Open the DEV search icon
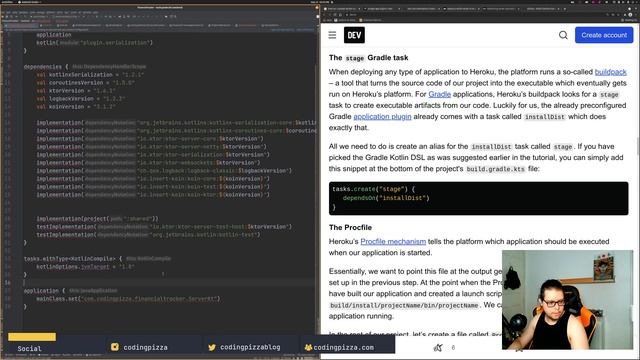 [563, 35]
